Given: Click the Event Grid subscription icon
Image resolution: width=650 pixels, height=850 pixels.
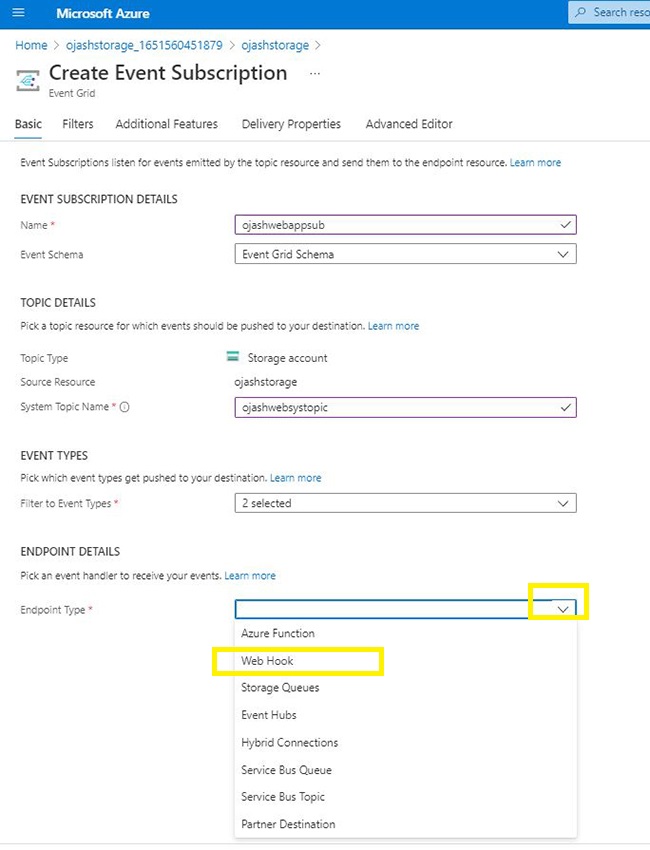Looking at the screenshot, I should (29, 80).
